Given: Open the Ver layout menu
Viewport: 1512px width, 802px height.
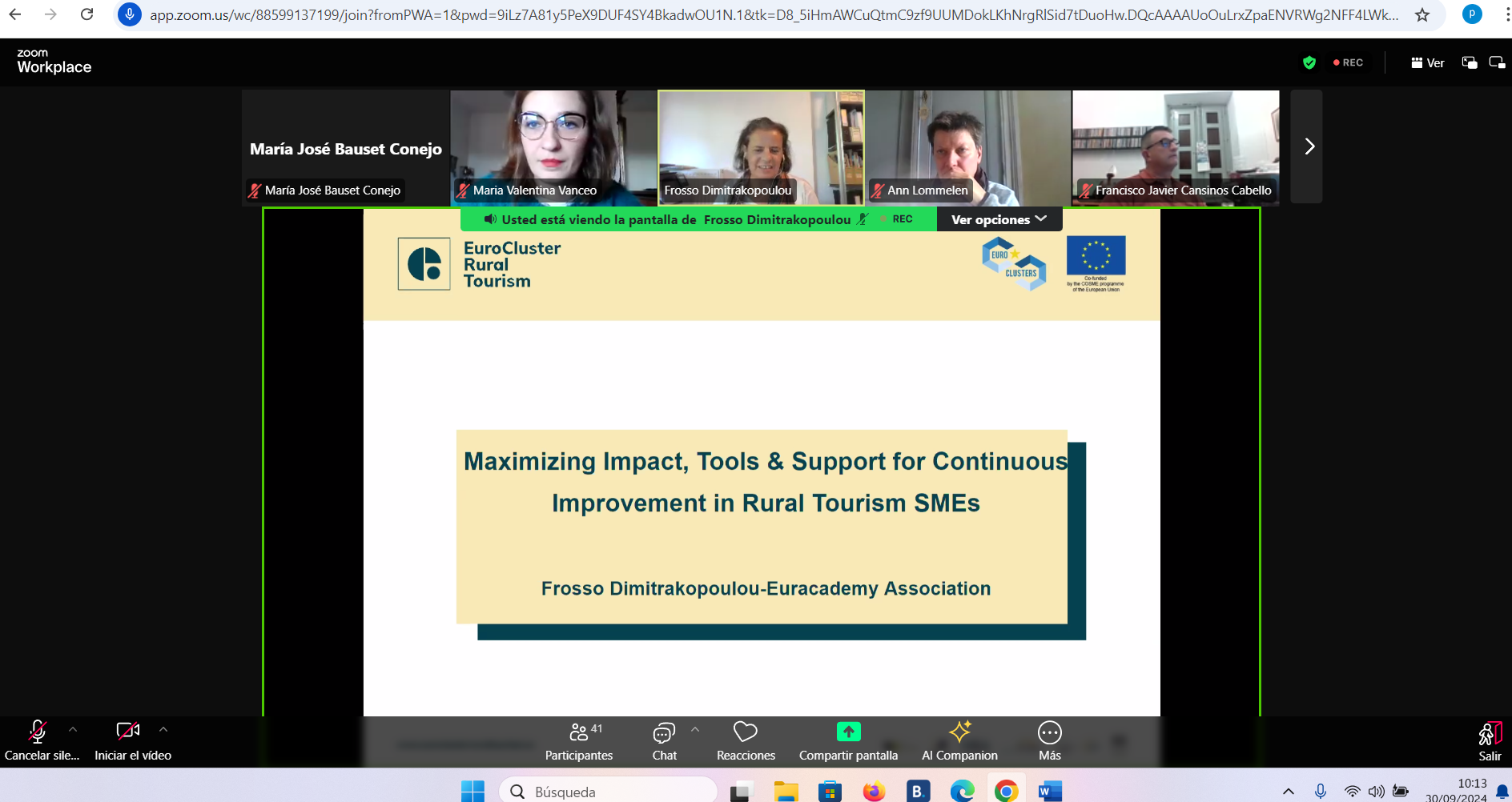Looking at the screenshot, I should point(1427,62).
